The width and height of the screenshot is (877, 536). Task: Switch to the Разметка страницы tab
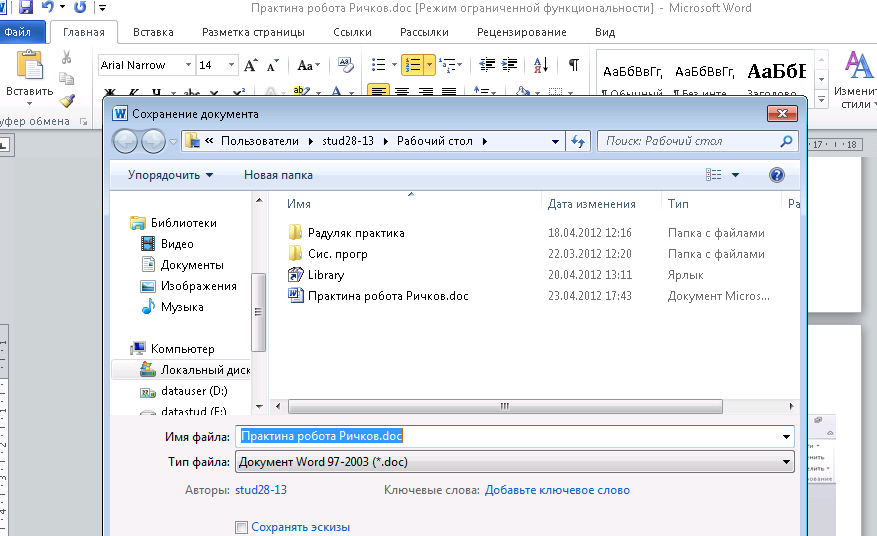pyautogui.click(x=253, y=32)
